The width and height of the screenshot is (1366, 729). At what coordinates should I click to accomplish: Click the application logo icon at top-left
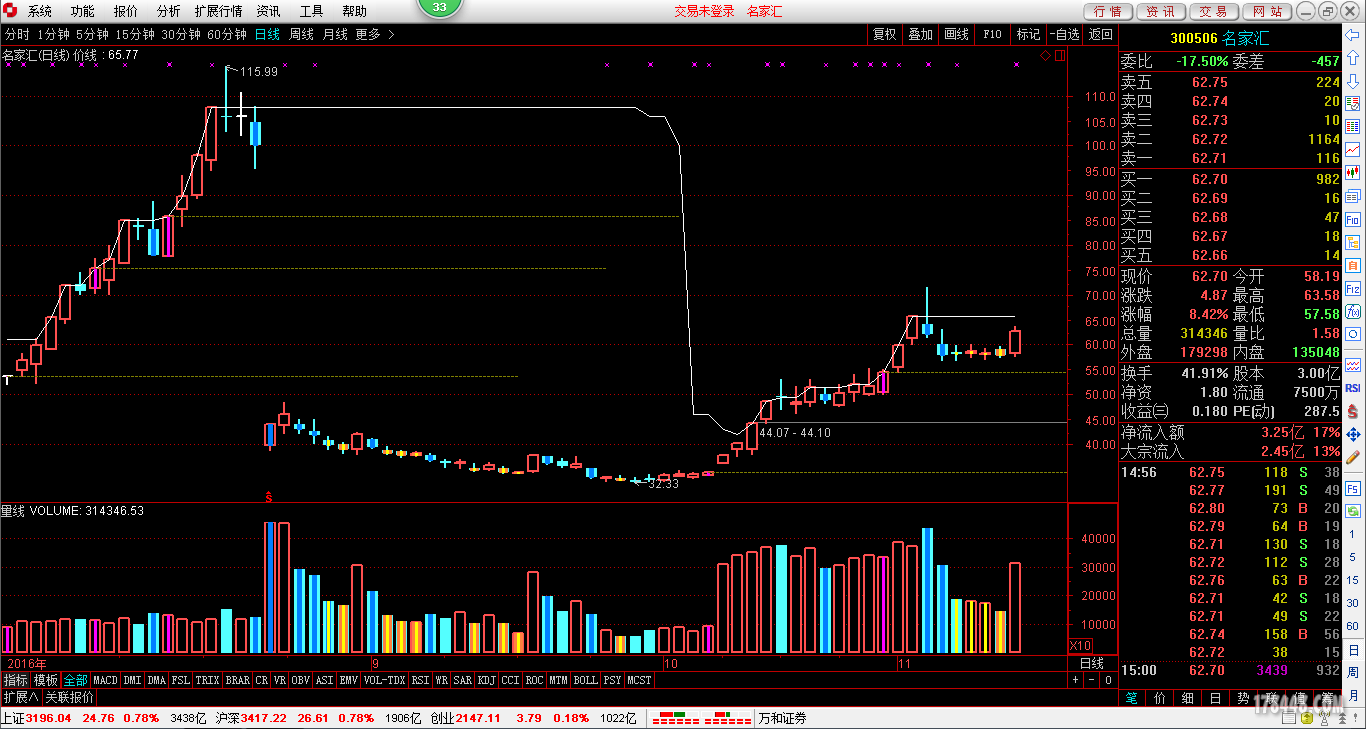[x=10, y=11]
